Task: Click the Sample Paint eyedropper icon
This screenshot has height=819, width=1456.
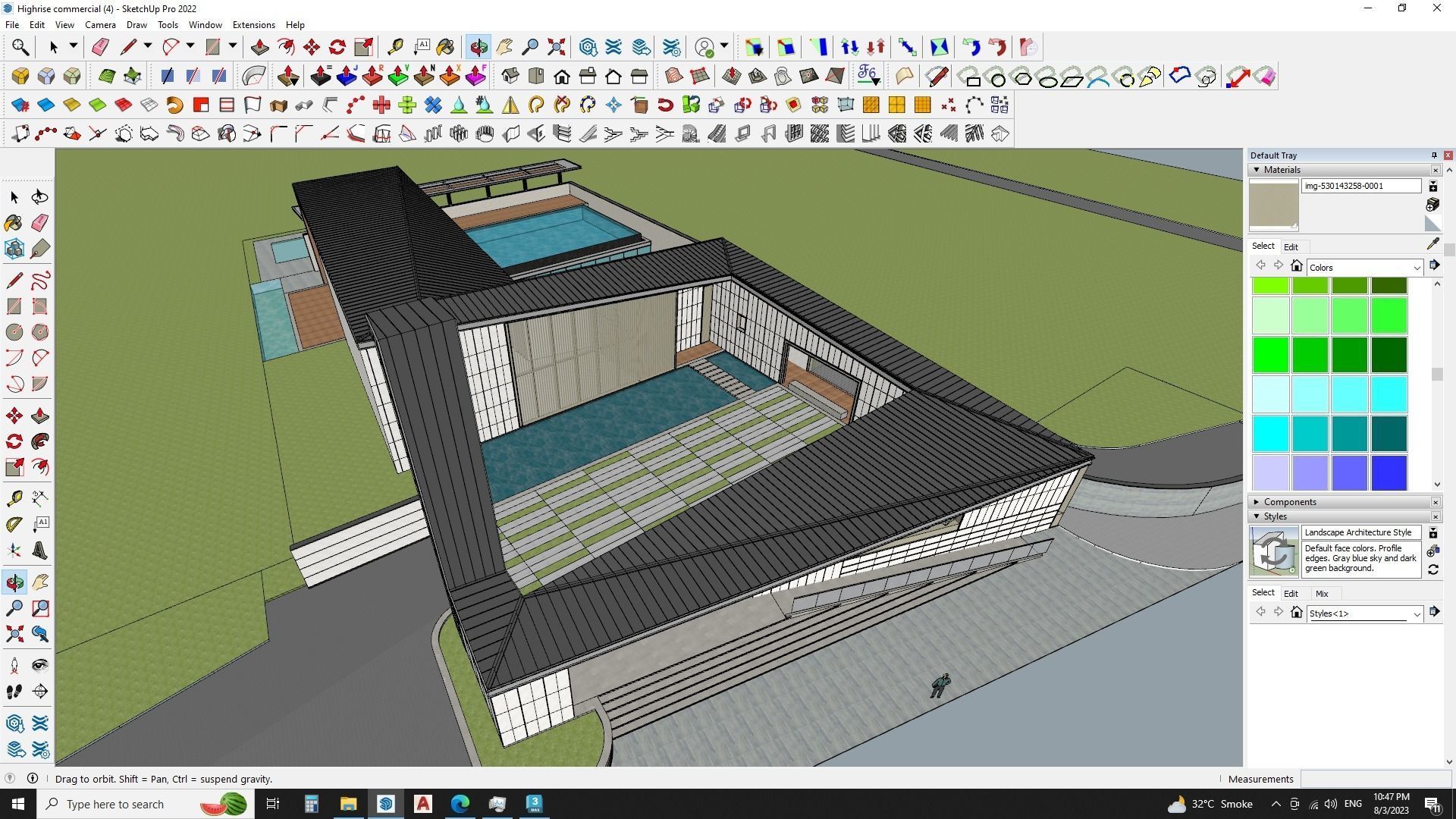Action: pyautogui.click(x=1432, y=244)
